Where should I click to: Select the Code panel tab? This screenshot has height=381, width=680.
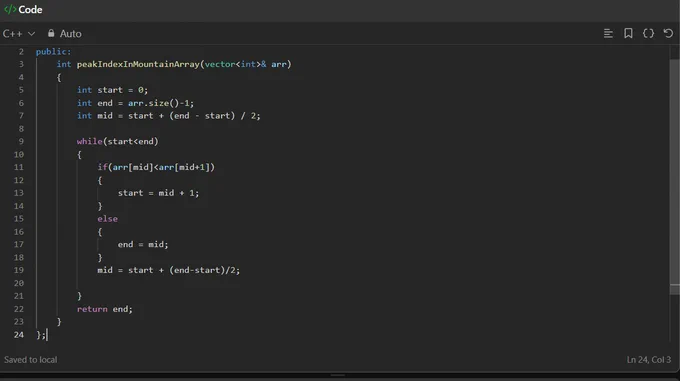pos(23,9)
